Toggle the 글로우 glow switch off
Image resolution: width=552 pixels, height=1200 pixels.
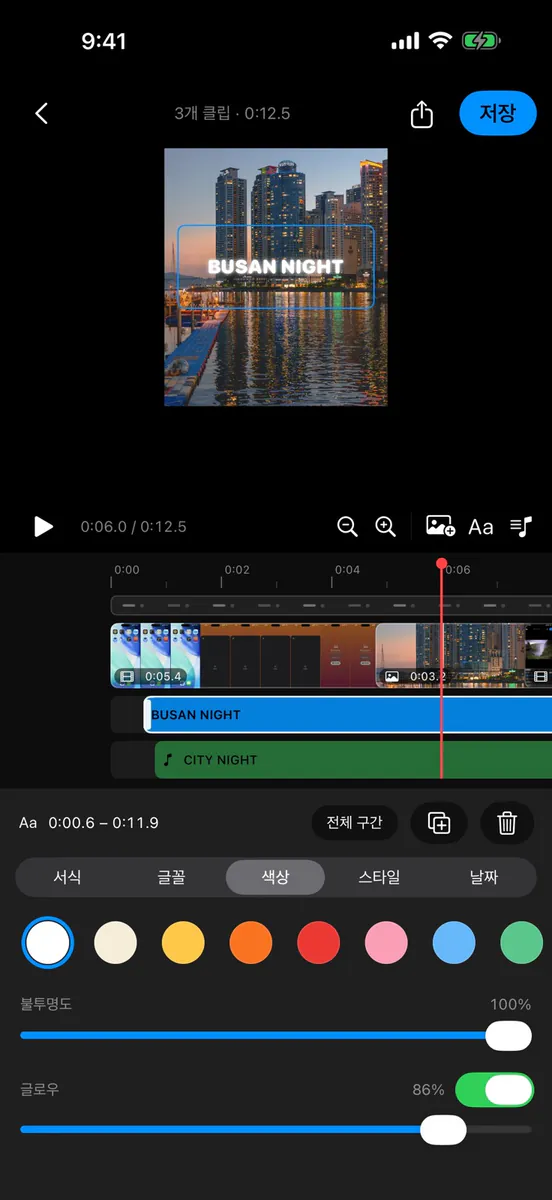pyautogui.click(x=494, y=1090)
